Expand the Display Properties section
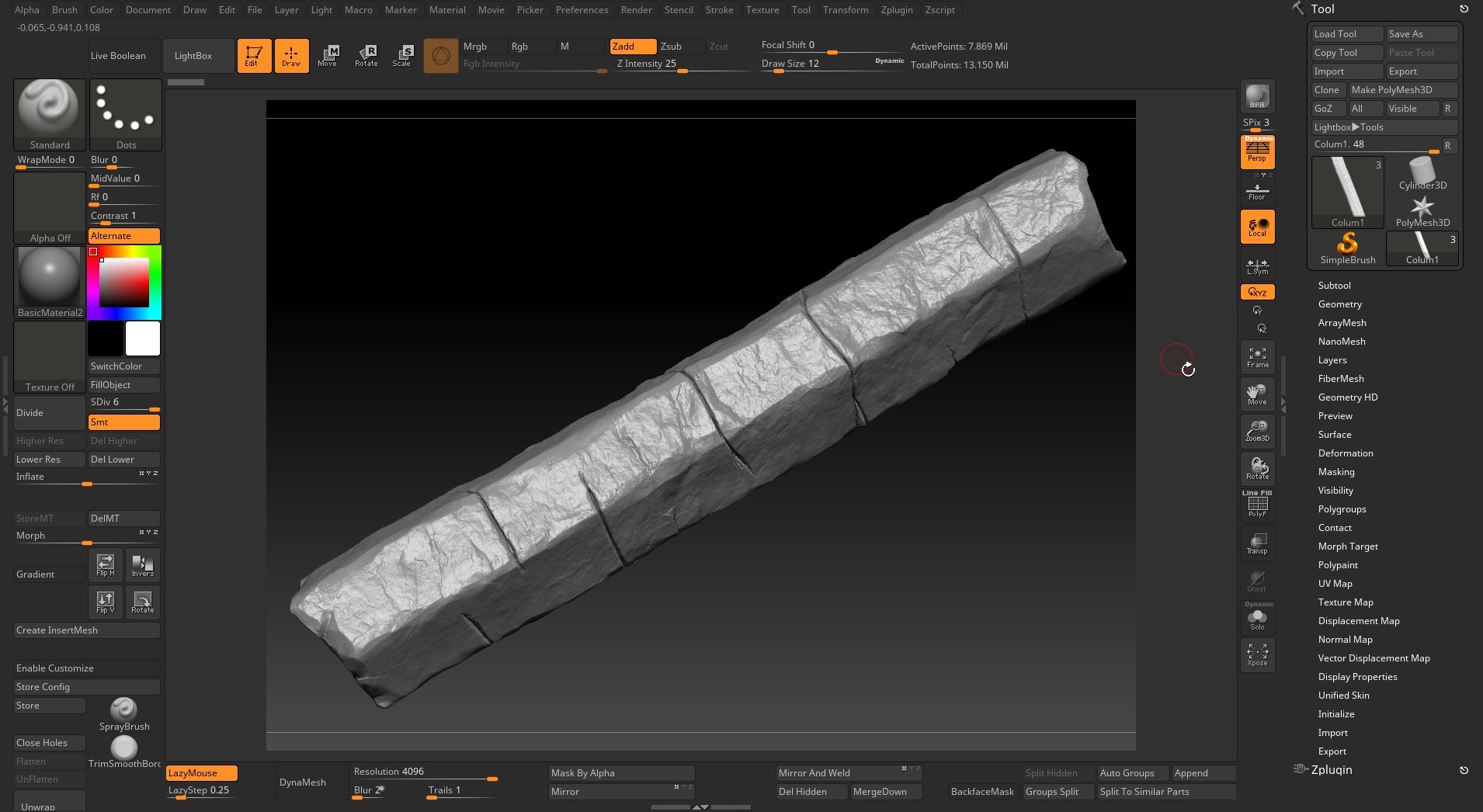 [1357, 677]
